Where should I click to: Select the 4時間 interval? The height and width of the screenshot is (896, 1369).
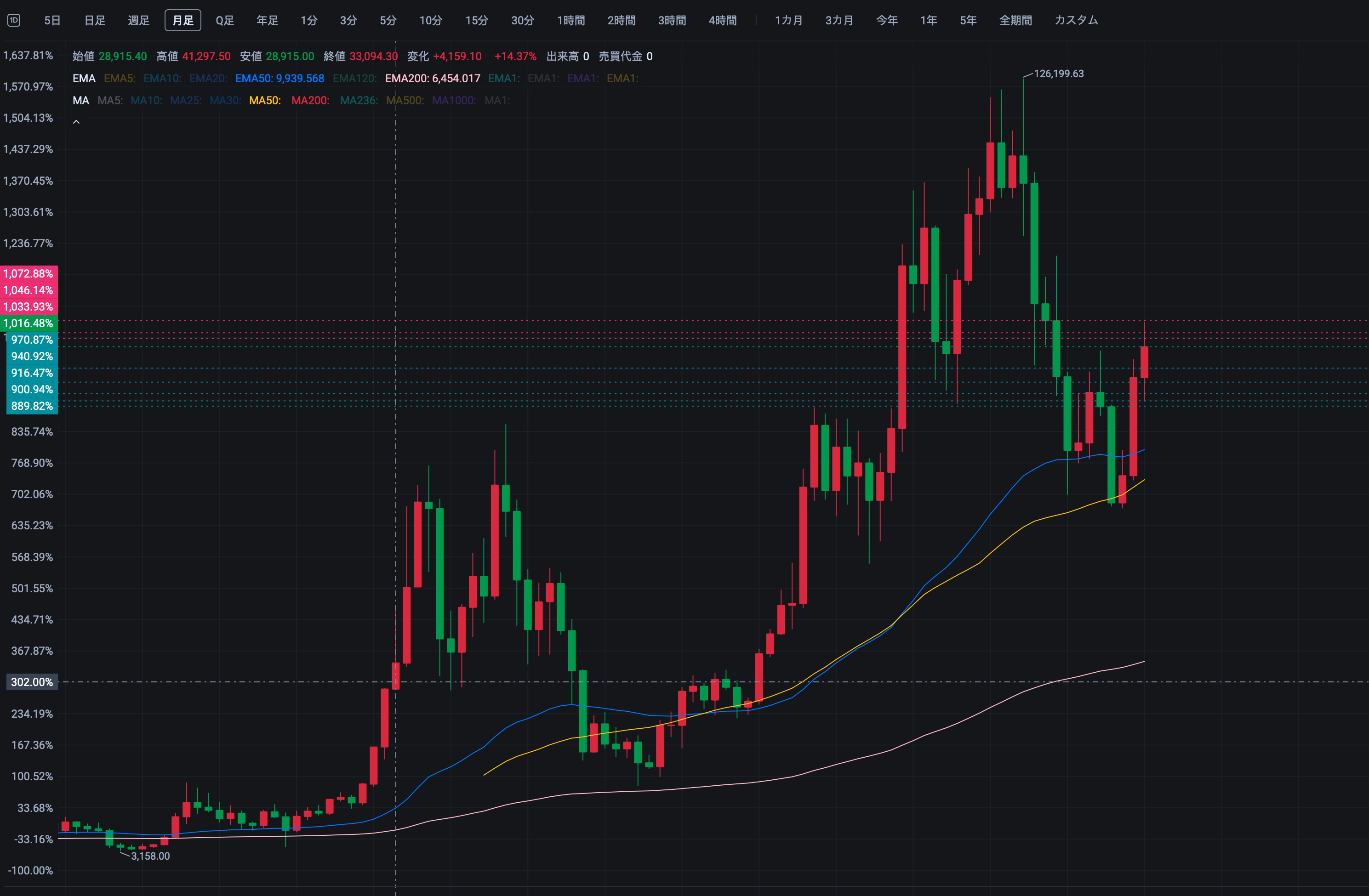tap(723, 20)
